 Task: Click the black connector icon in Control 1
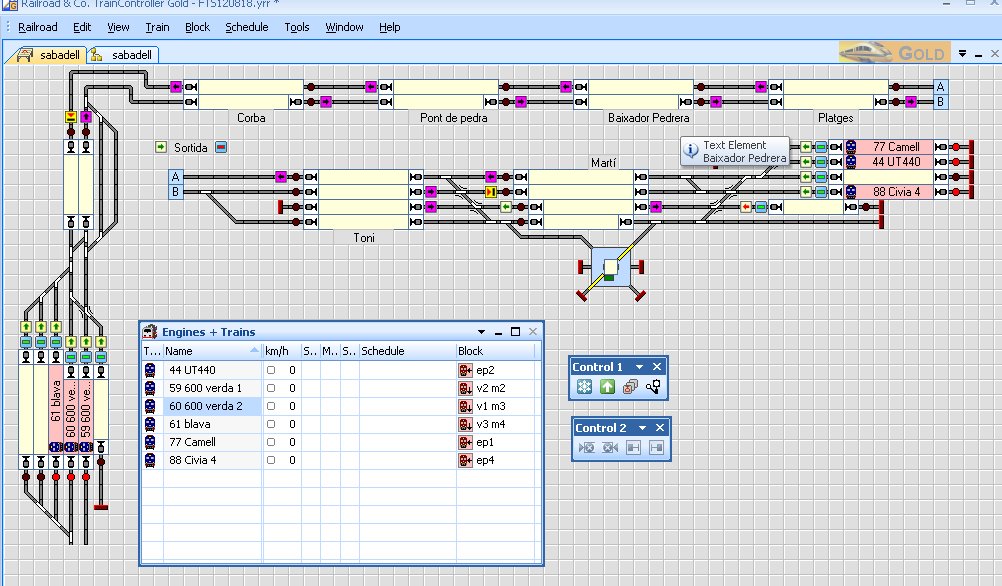click(654, 387)
